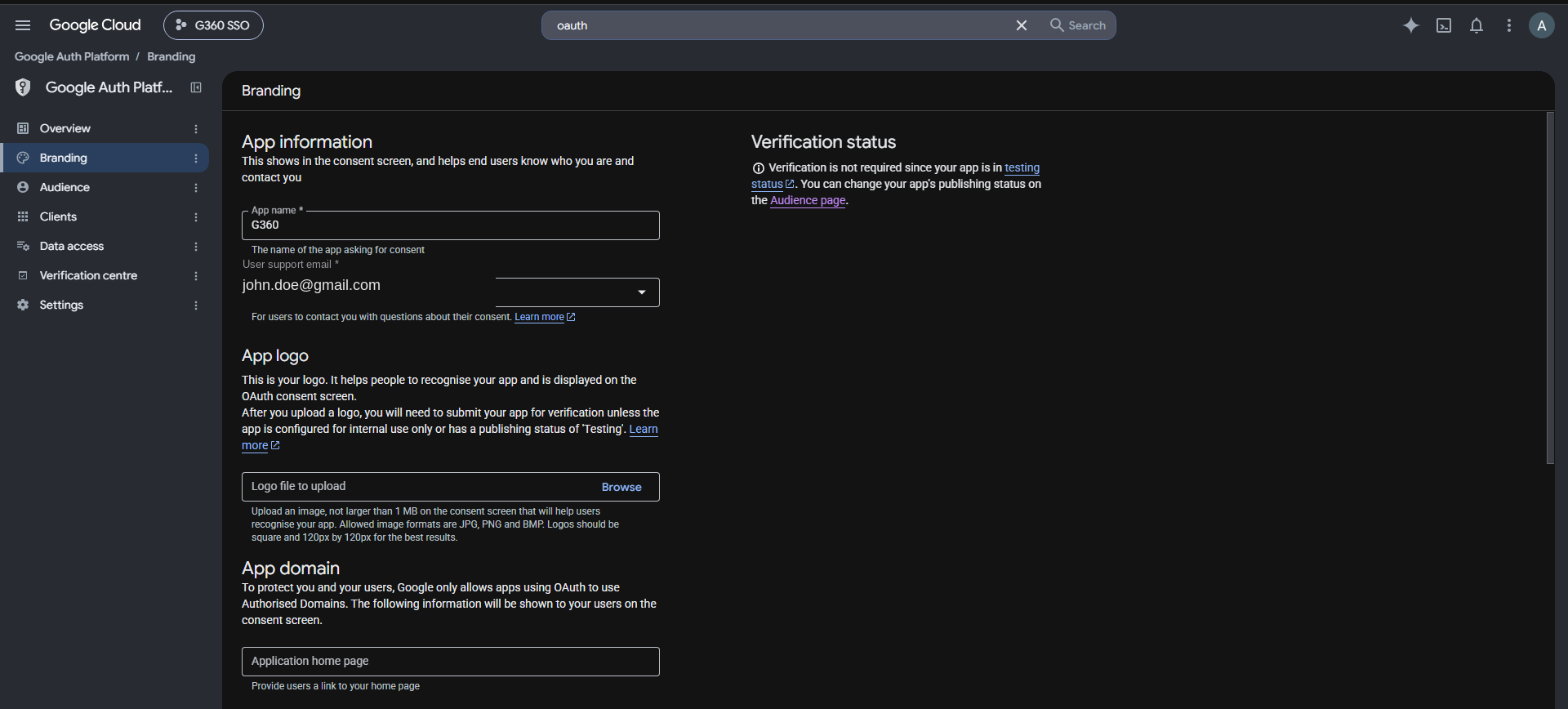Click the Branding palette icon
Screen dimensions: 1568x709
tap(23, 158)
